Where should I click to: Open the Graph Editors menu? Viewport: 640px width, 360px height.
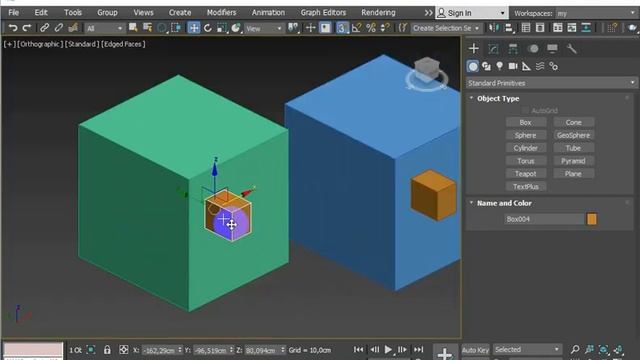(323, 13)
